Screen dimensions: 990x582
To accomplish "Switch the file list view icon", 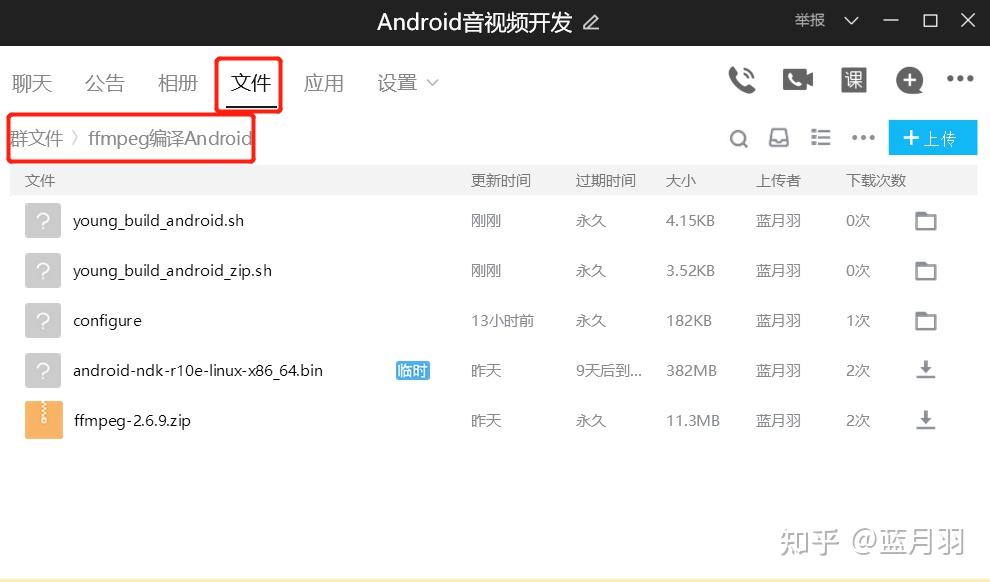I will 821,138.
